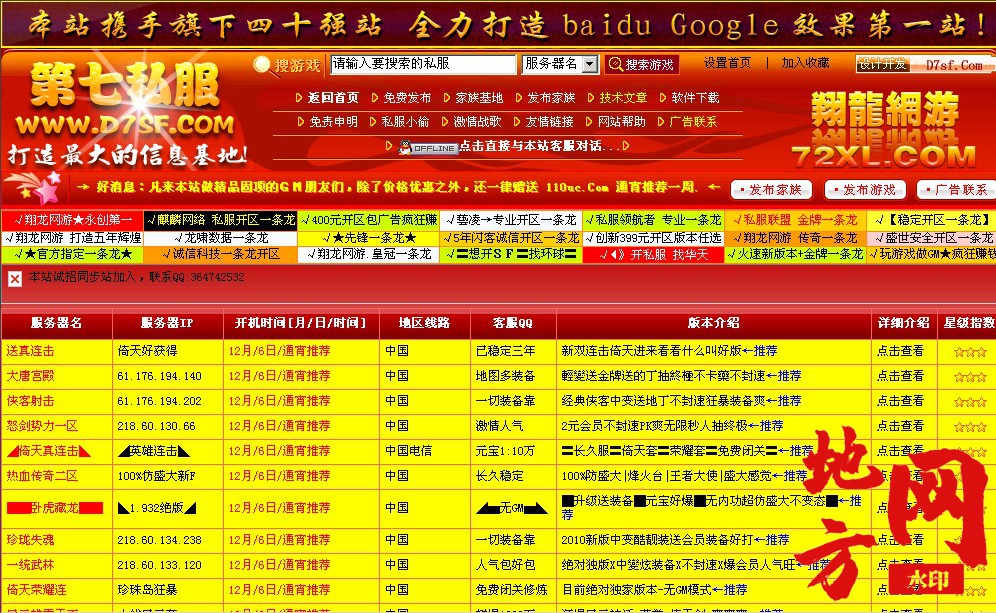Select 技术文章 in the navigation menu
The height and width of the screenshot is (613, 996).
coord(623,98)
